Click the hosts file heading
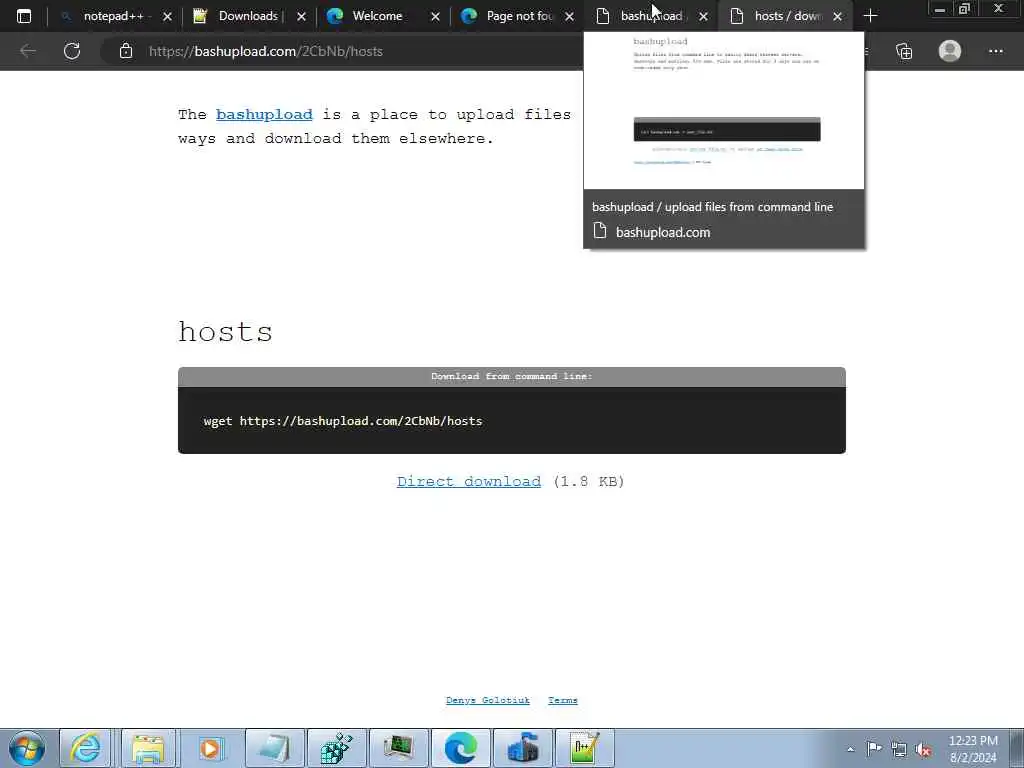Screen dimensions: 1024x768 [225, 332]
